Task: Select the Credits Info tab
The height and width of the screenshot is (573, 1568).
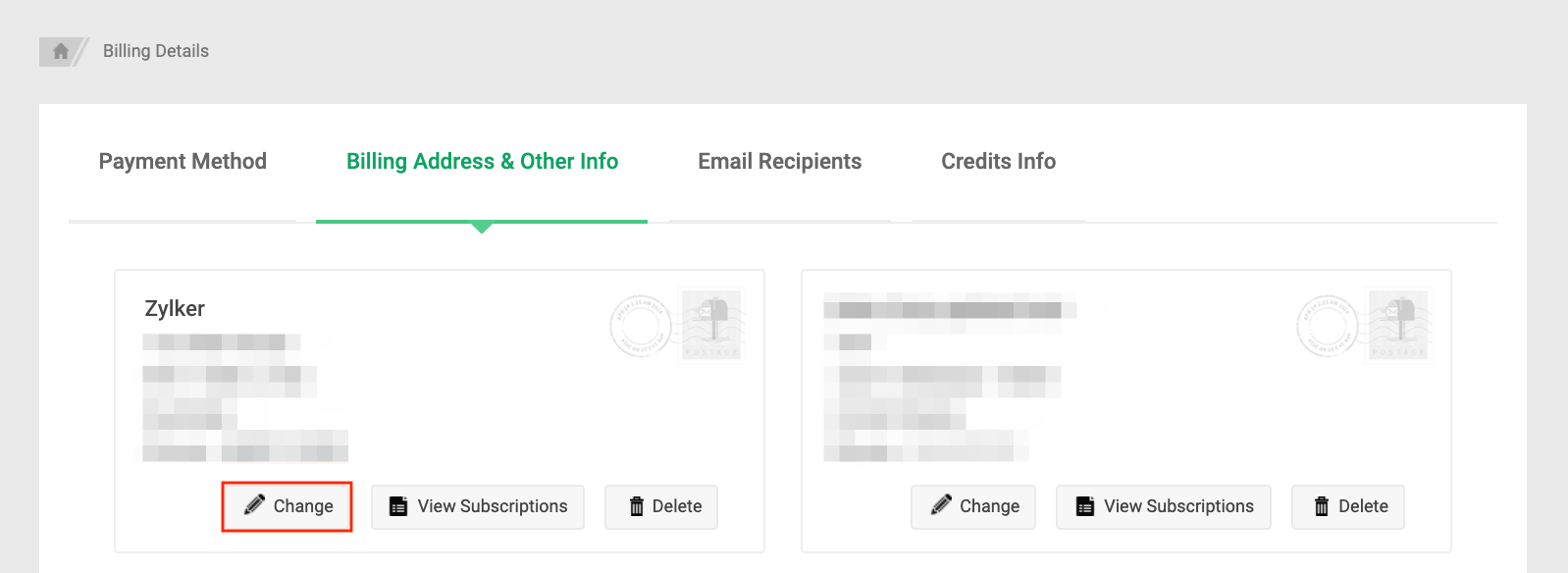Action: 998,161
